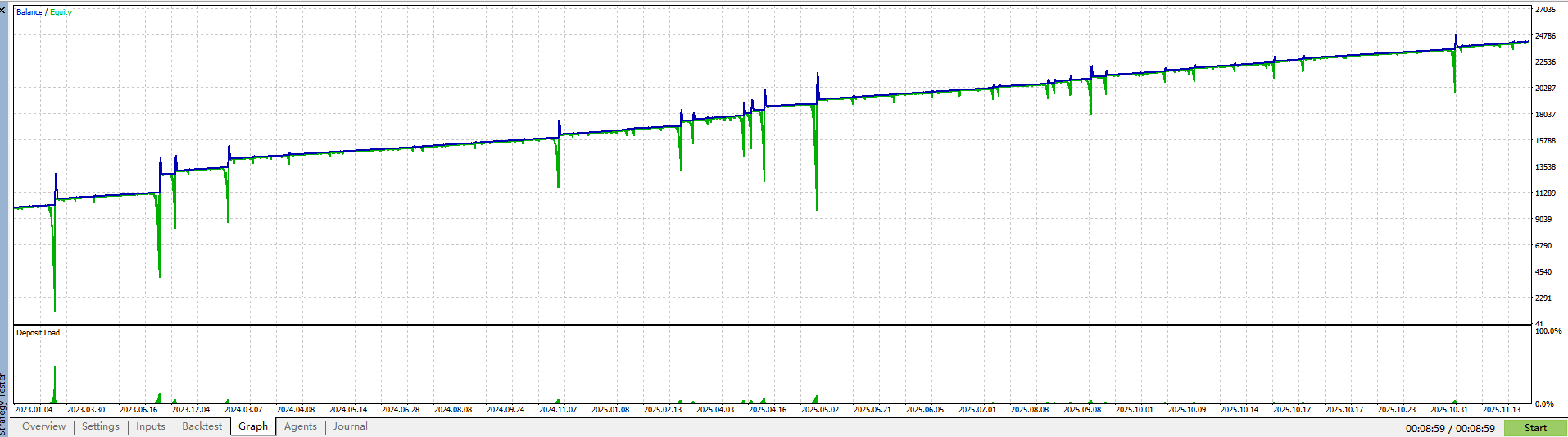Click the 18037 axis value
This screenshot has height=437, width=1568.
[1545, 115]
